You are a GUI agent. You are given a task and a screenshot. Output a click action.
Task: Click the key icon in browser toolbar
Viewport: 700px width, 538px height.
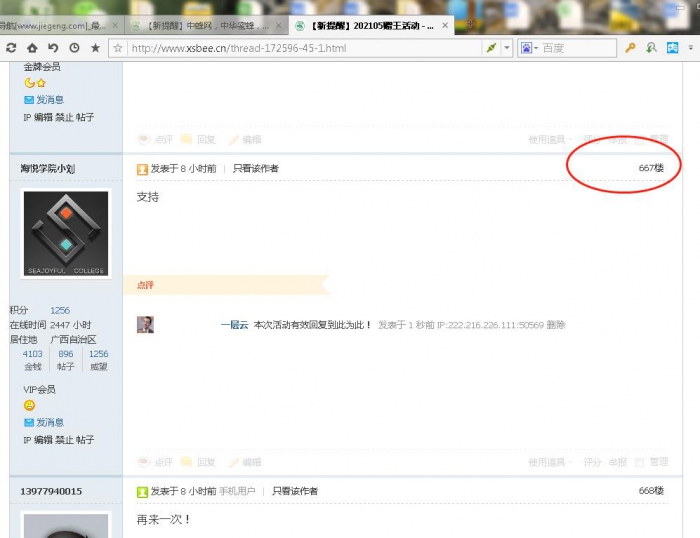pos(630,47)
